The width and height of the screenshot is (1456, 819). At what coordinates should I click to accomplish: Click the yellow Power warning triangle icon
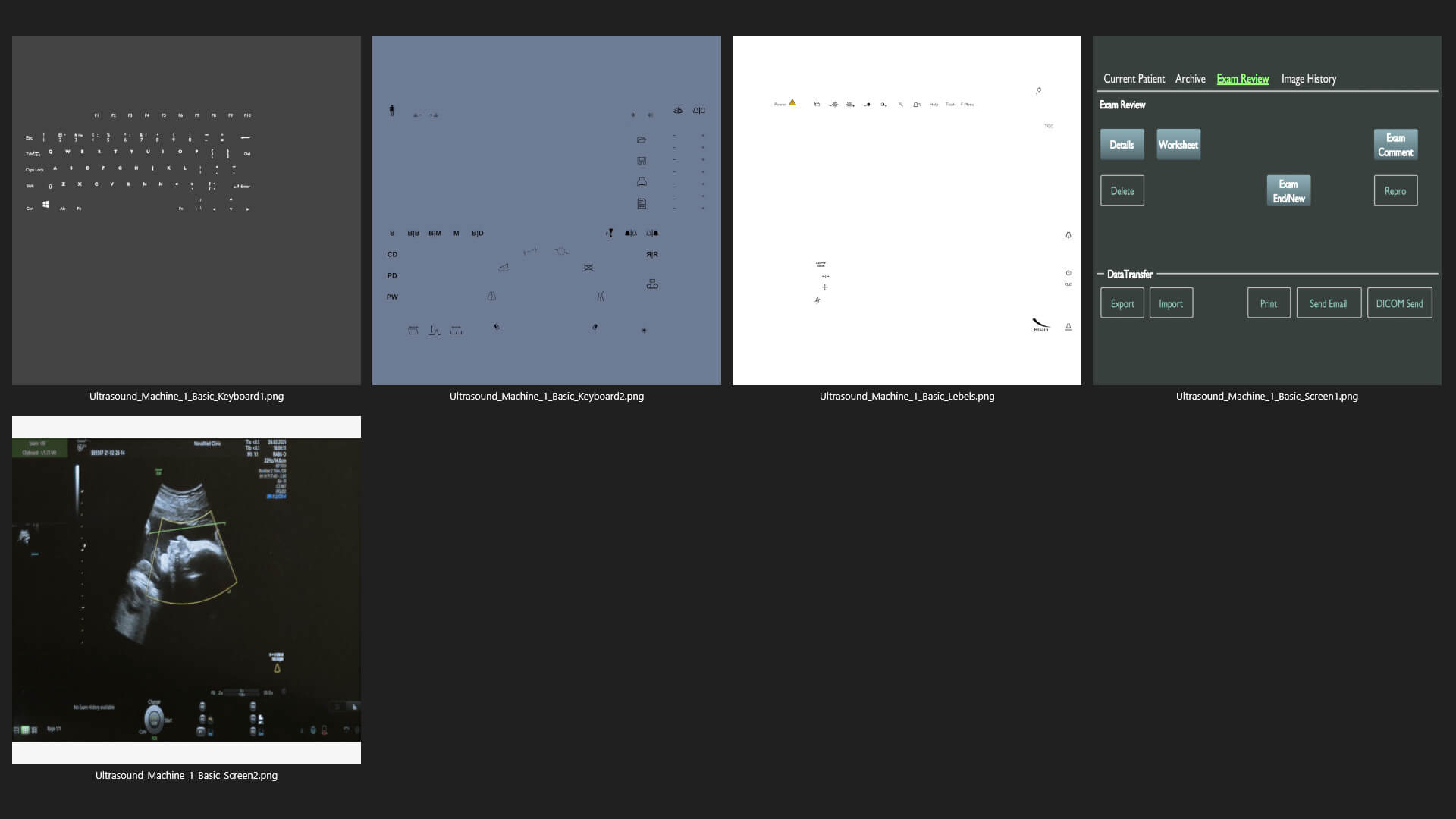pos(792,102)
